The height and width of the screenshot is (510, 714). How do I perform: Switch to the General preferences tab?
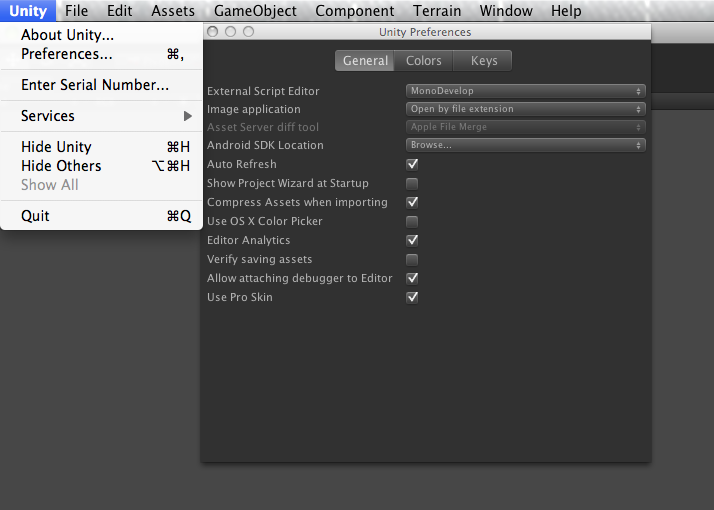coord(365,61)
